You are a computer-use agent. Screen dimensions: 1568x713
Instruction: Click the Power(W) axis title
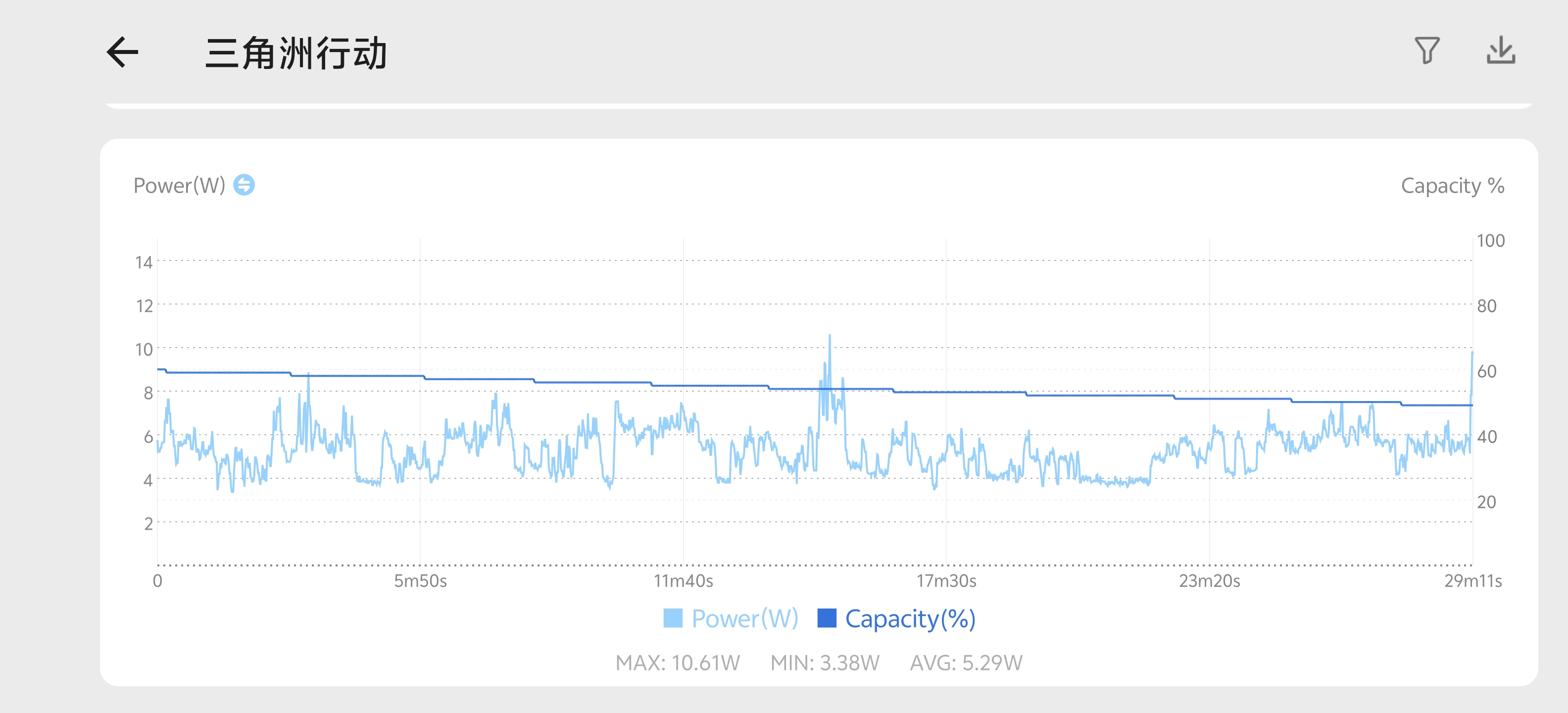pyautogui.click(x=179, y=186)
